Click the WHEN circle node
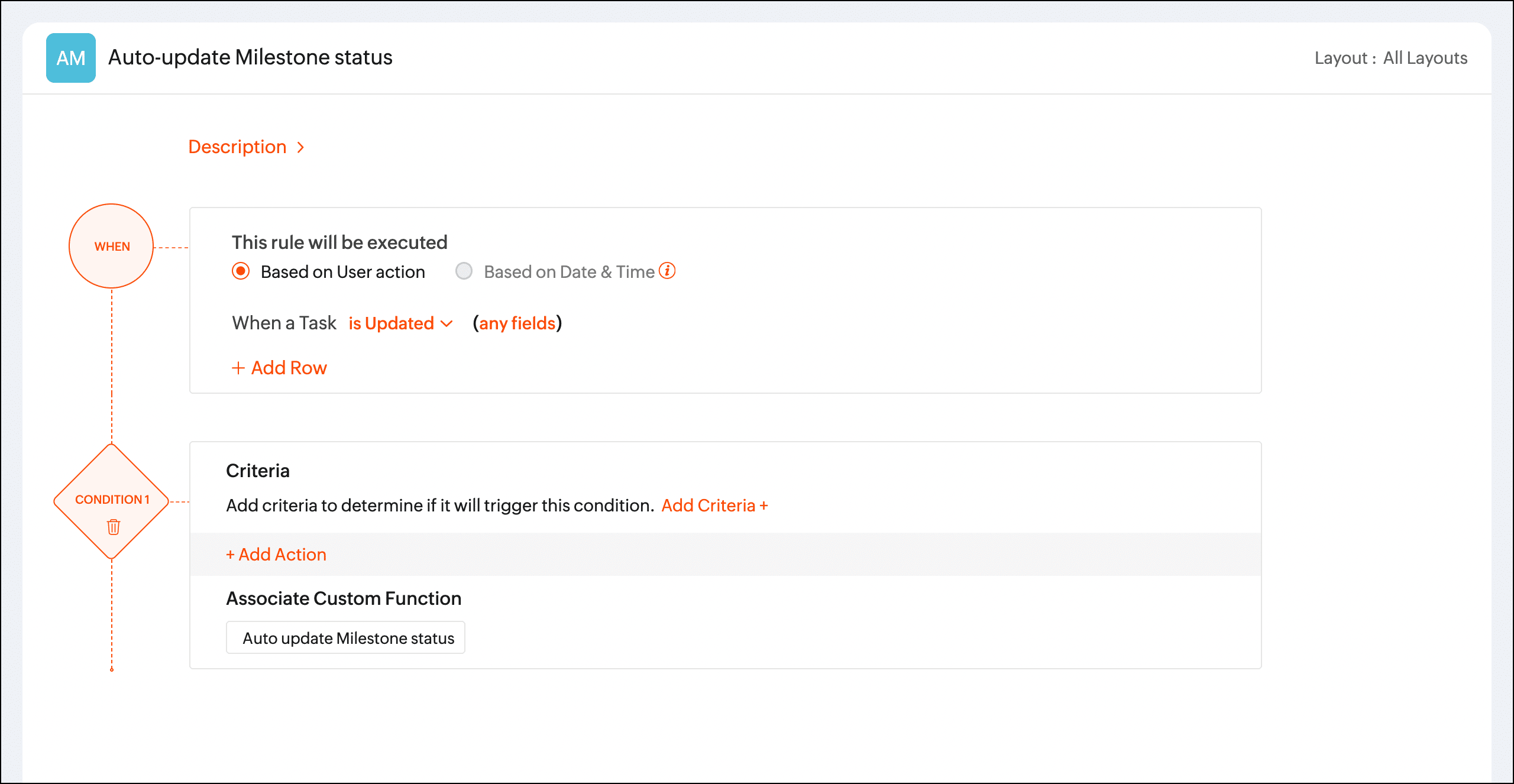Viewport: 1514px width, 784px height. [112, 246]
